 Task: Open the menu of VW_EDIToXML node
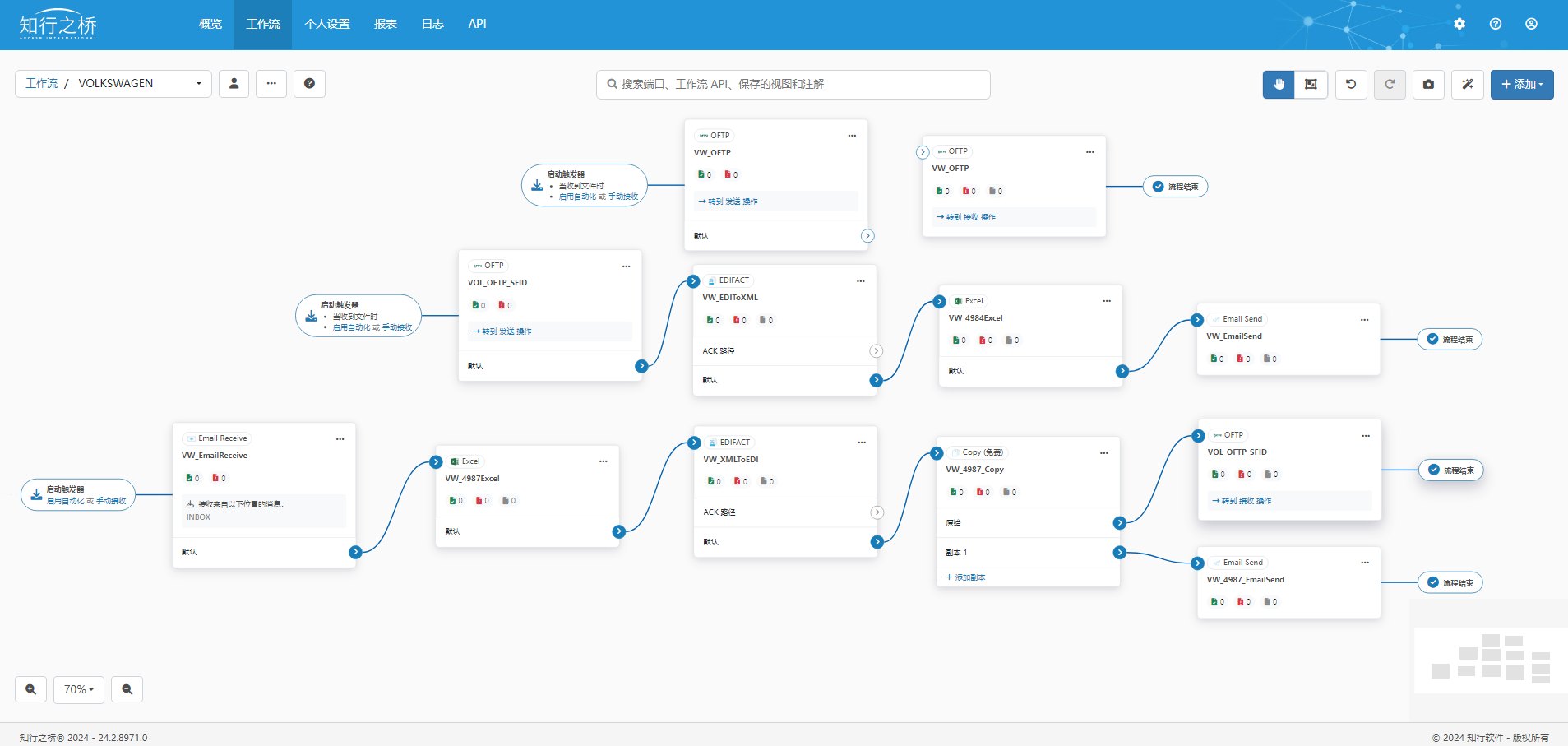click(x=860, y=281)
